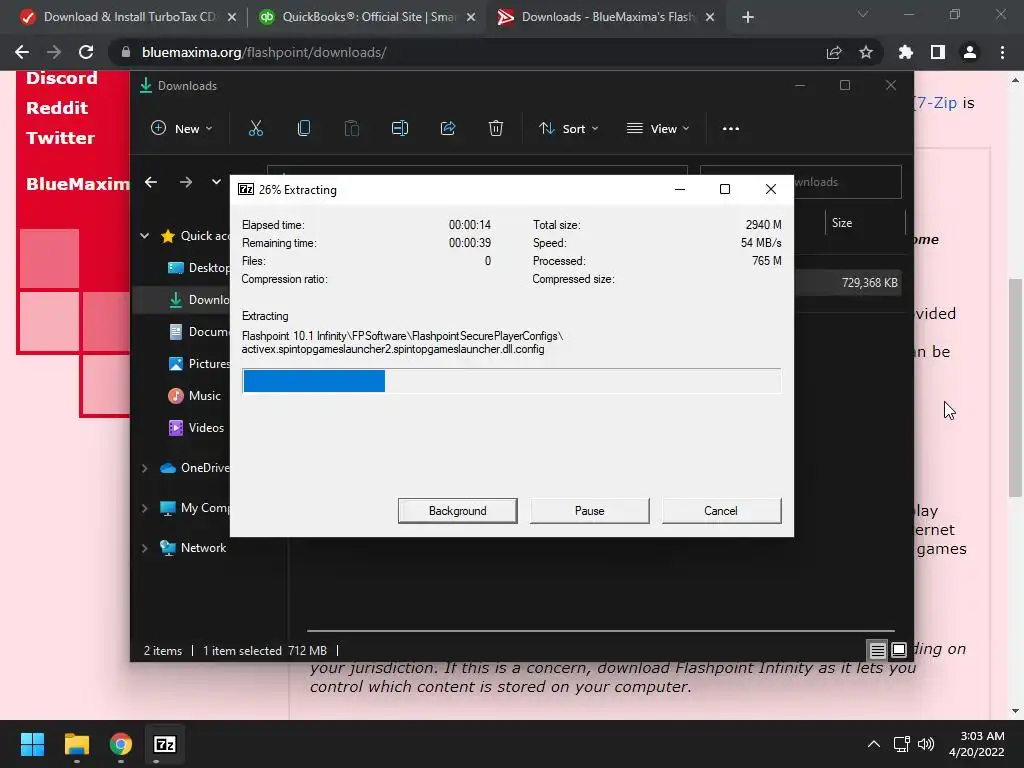Open Chrome three-dot menu
The height and width of the screenshot is (768, 1024).
[1002, 52]
